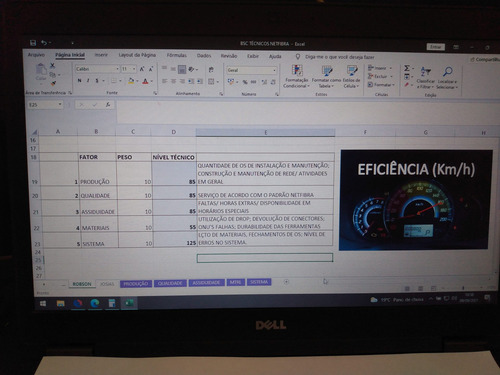Toggle bold (N) formatting
The height and width of the screenshot is (375, 500).
79,81
